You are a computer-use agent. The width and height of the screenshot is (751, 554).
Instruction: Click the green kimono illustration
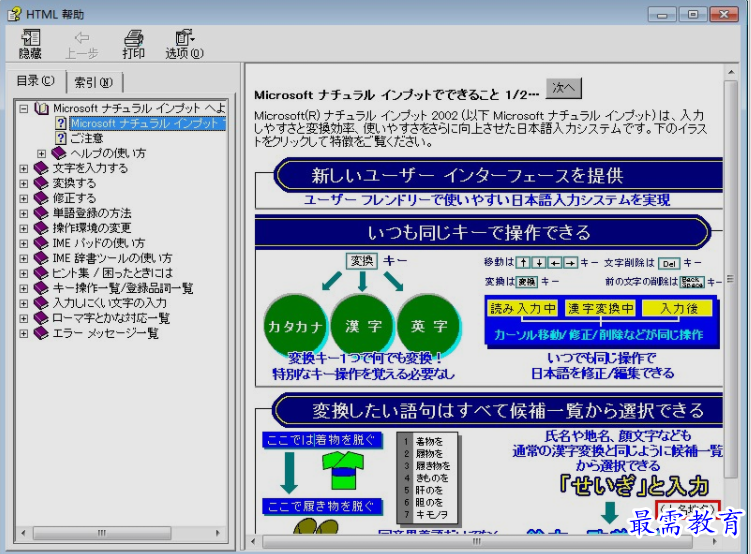coord(343,470)
